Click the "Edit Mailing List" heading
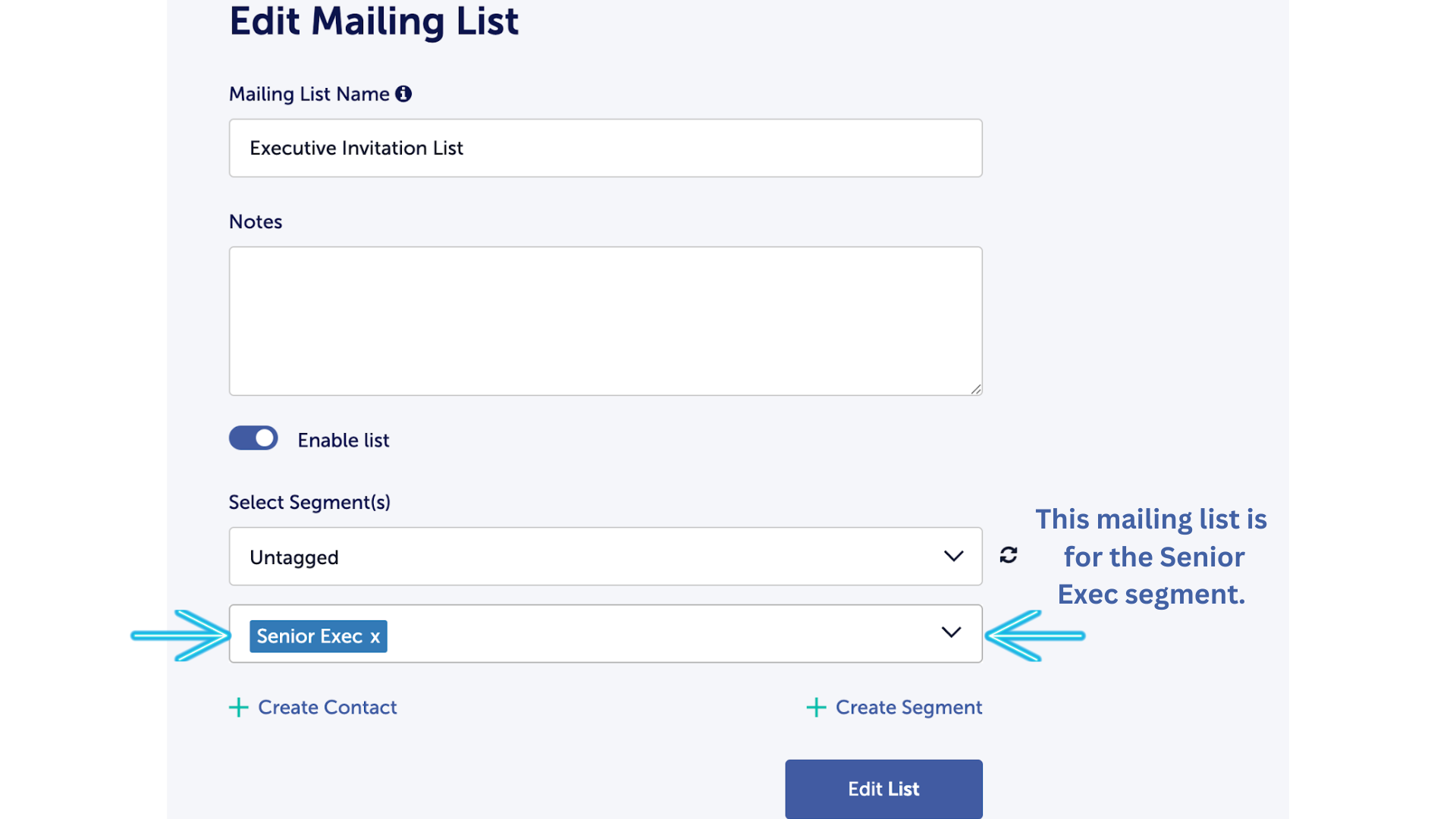The image size is (1456, 819). coord(374,21)
